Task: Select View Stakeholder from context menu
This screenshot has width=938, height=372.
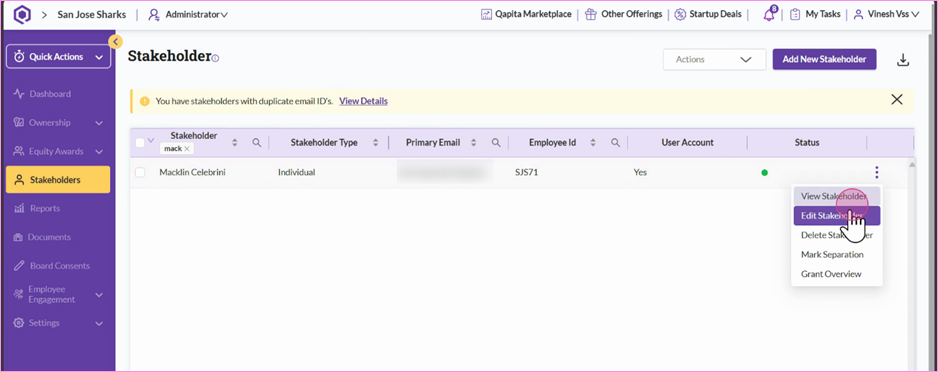Action: [837, 196]
